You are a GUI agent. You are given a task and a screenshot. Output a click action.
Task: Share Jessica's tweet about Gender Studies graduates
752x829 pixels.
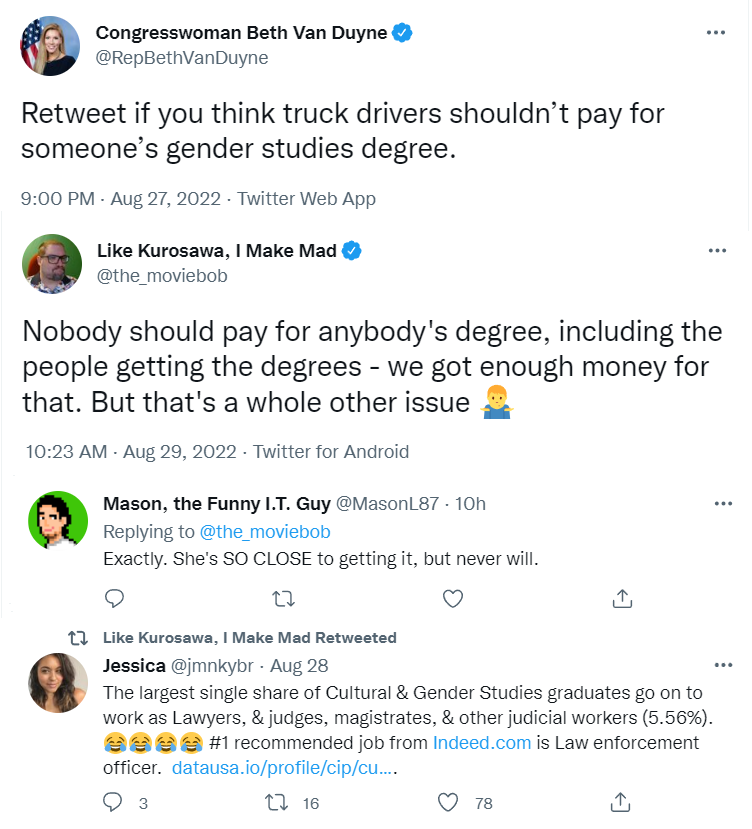point(621,802)
